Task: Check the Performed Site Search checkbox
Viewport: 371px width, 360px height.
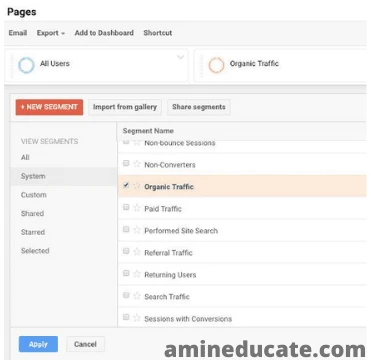Action: click(126, 229)
